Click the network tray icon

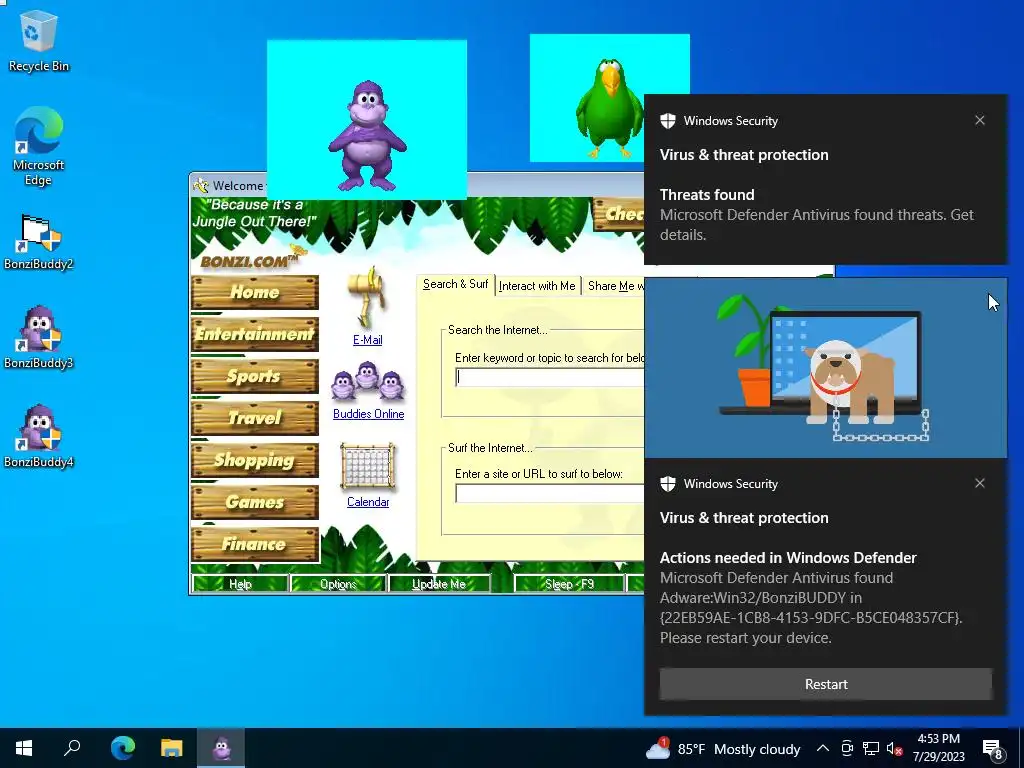click(x=871, y=748)
